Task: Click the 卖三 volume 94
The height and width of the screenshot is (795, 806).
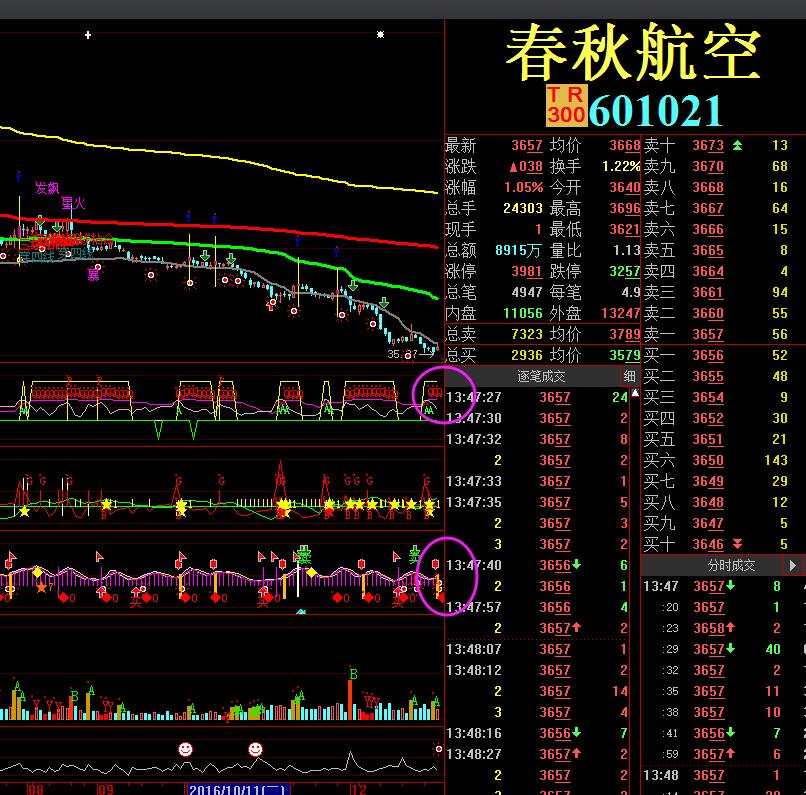Action: pyautogui.click(x=780, y=292)
